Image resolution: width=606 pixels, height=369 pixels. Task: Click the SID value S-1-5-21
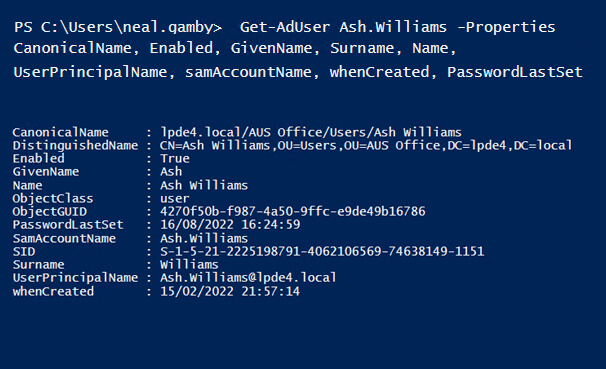coord(322,252)
